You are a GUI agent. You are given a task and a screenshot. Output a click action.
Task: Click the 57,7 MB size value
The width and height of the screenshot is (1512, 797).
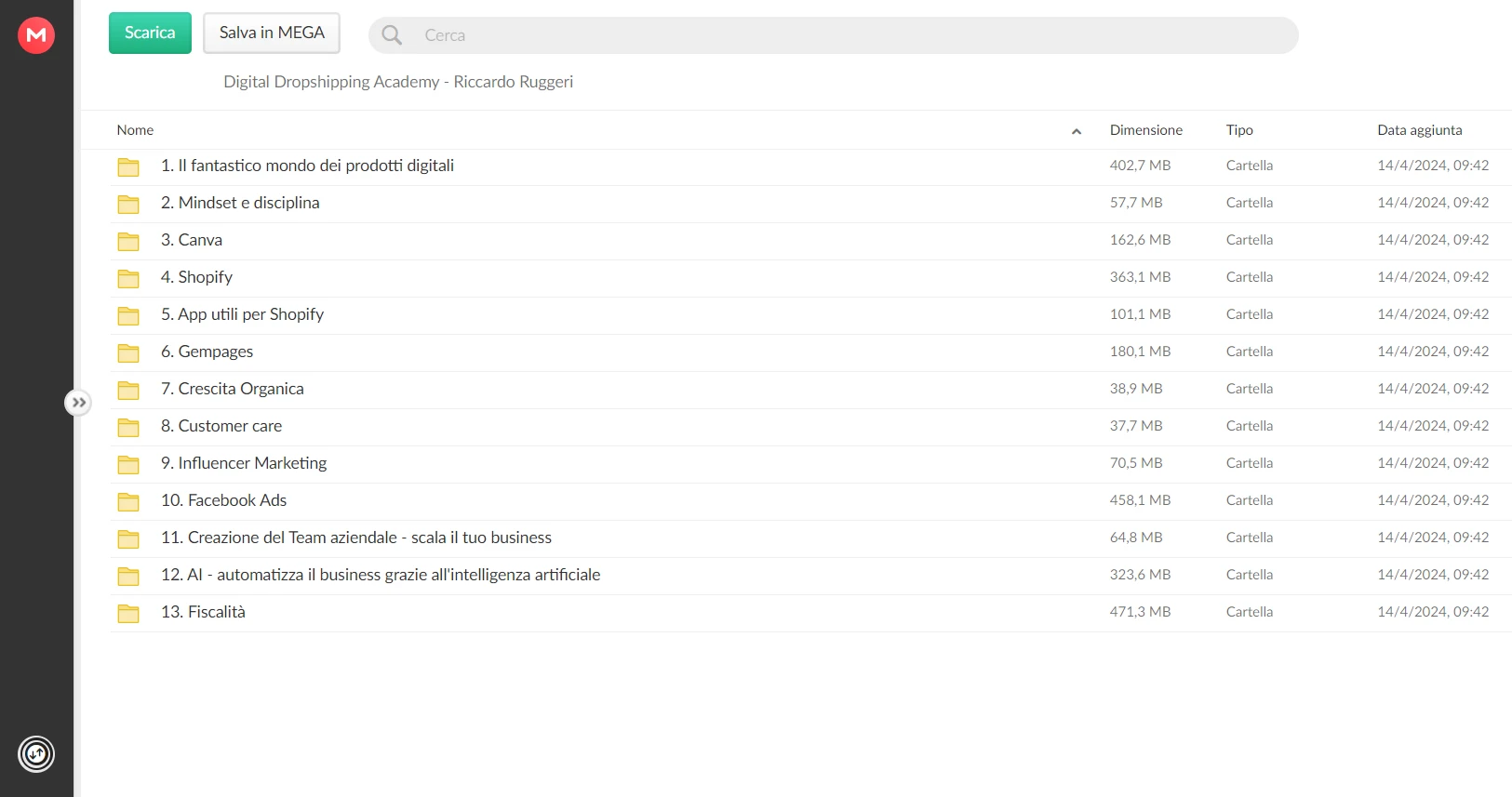1136,203
